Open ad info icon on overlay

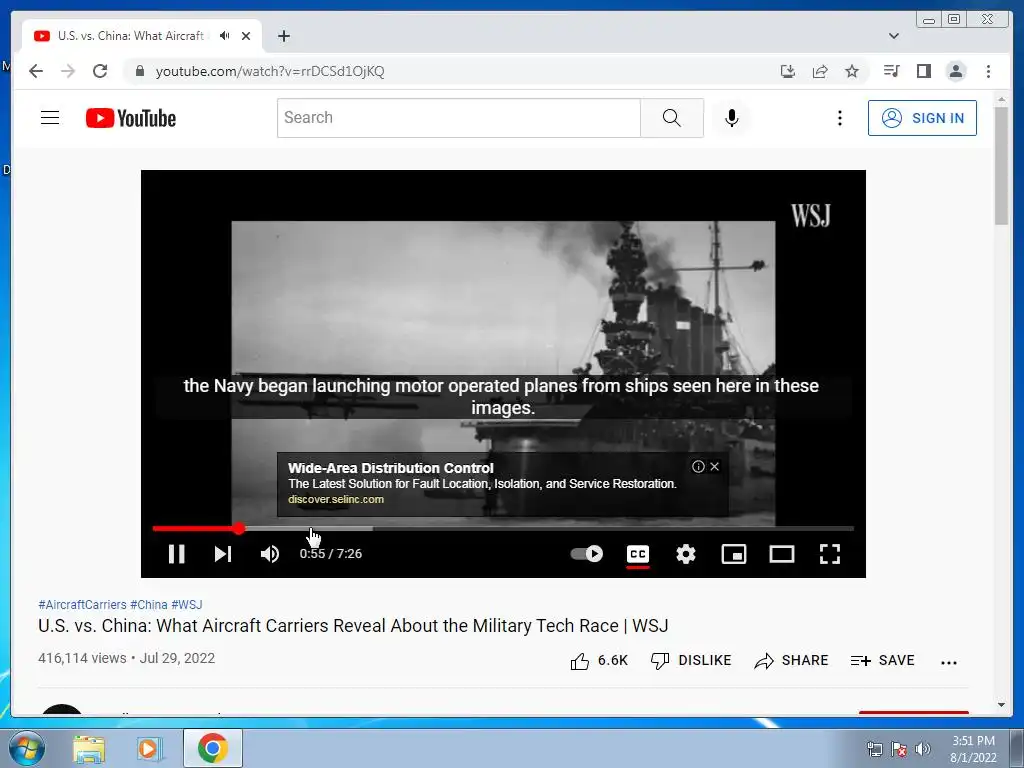point(698,466)
